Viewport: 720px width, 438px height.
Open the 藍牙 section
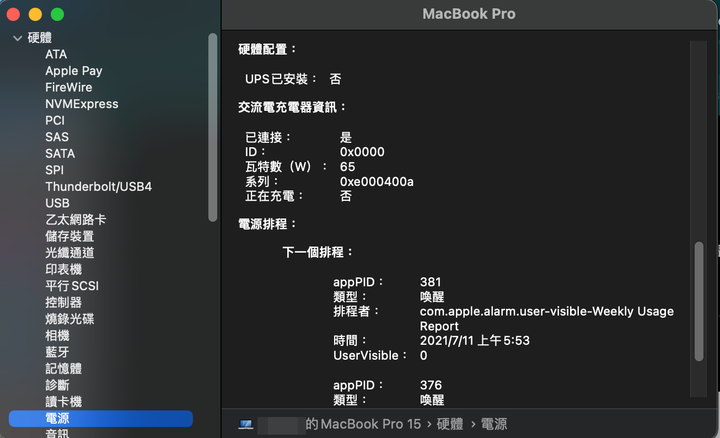pos(57,352)
